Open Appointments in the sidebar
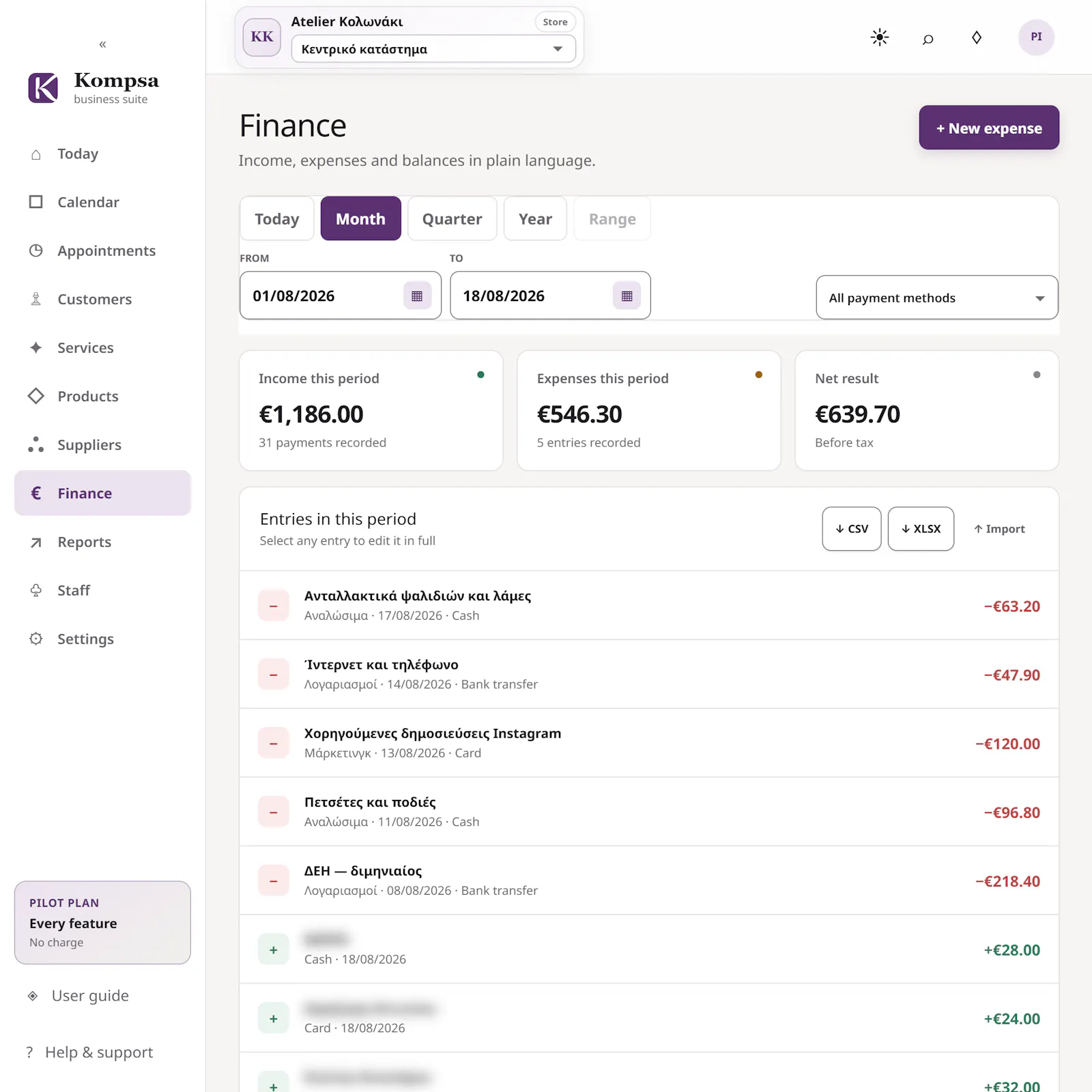 tap(102, 250)
